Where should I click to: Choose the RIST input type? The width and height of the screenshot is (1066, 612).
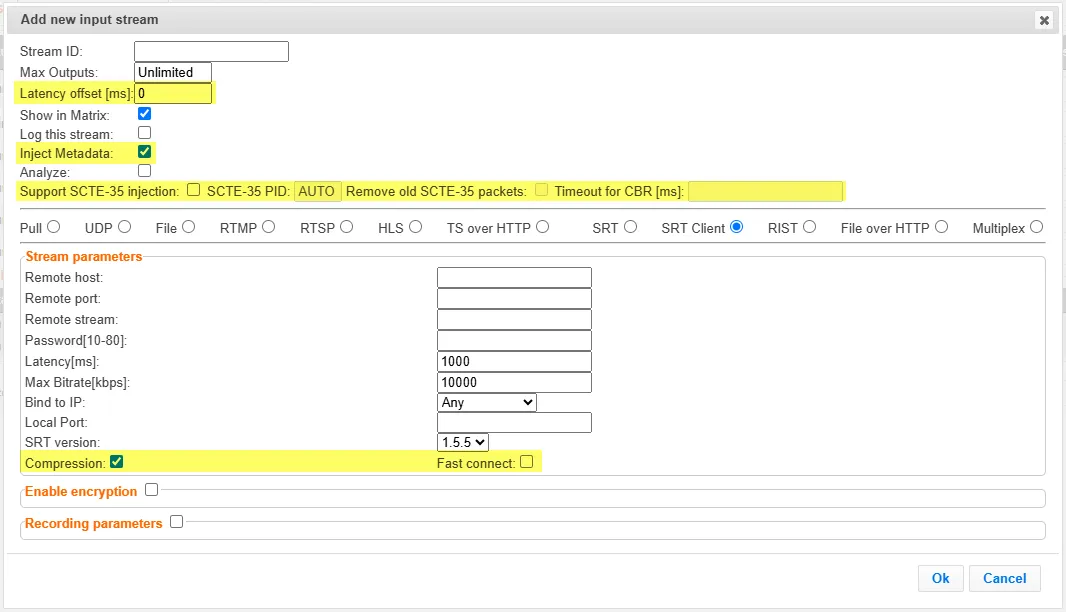point(809,227)
